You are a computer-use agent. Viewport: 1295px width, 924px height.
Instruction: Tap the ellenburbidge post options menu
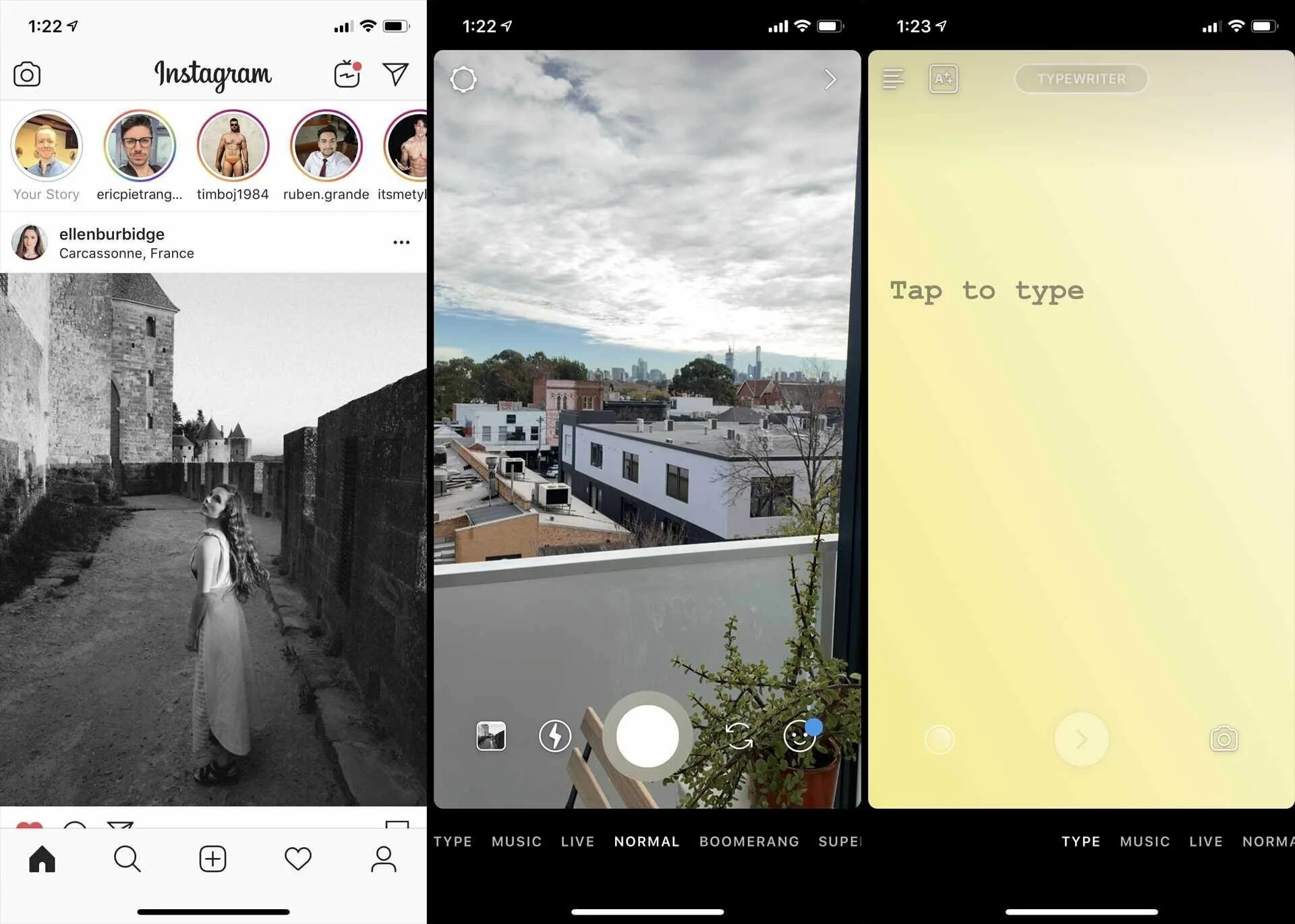(x=401, y=241)
